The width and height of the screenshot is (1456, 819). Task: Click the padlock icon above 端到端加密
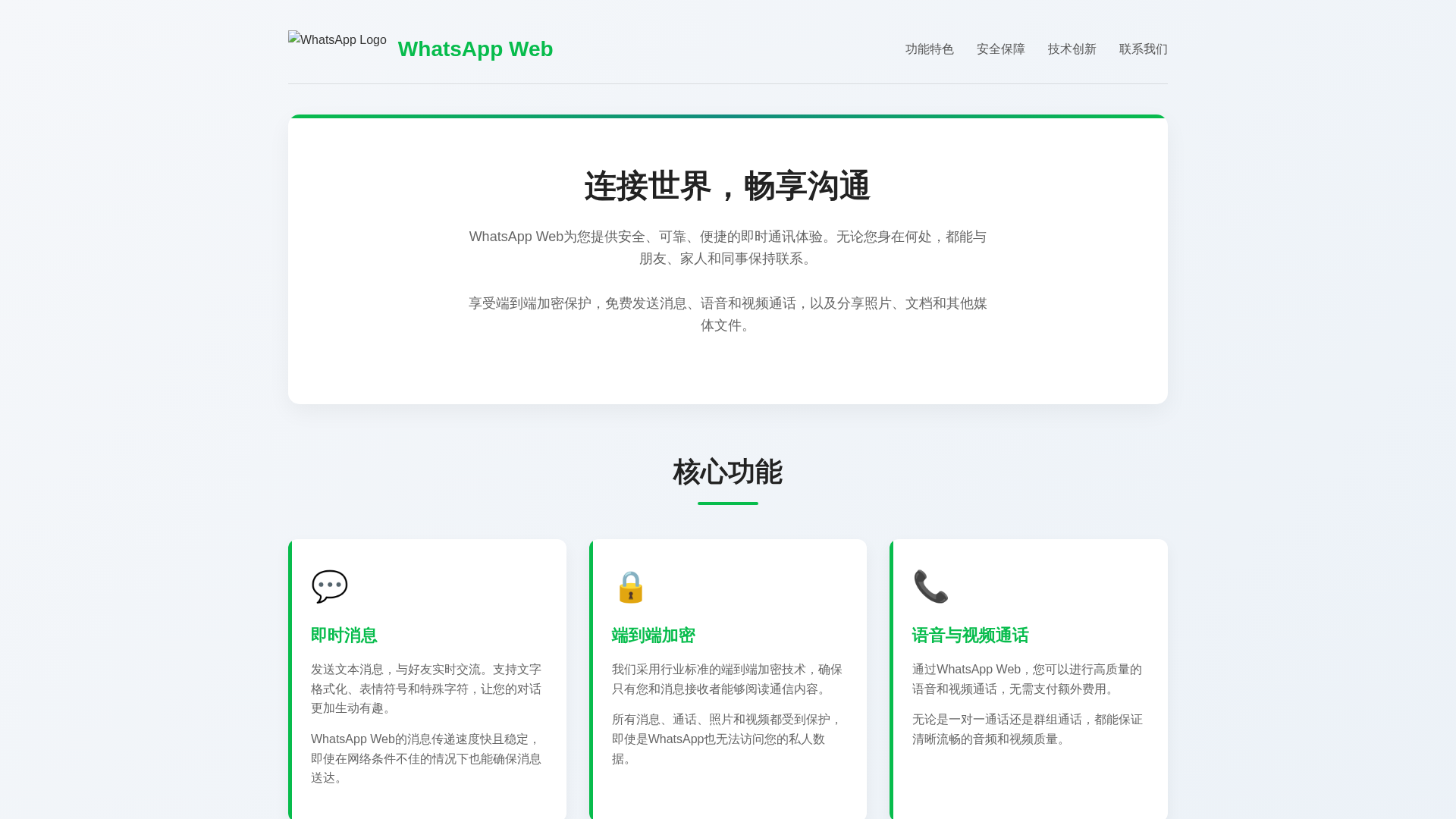pos(630,587)
